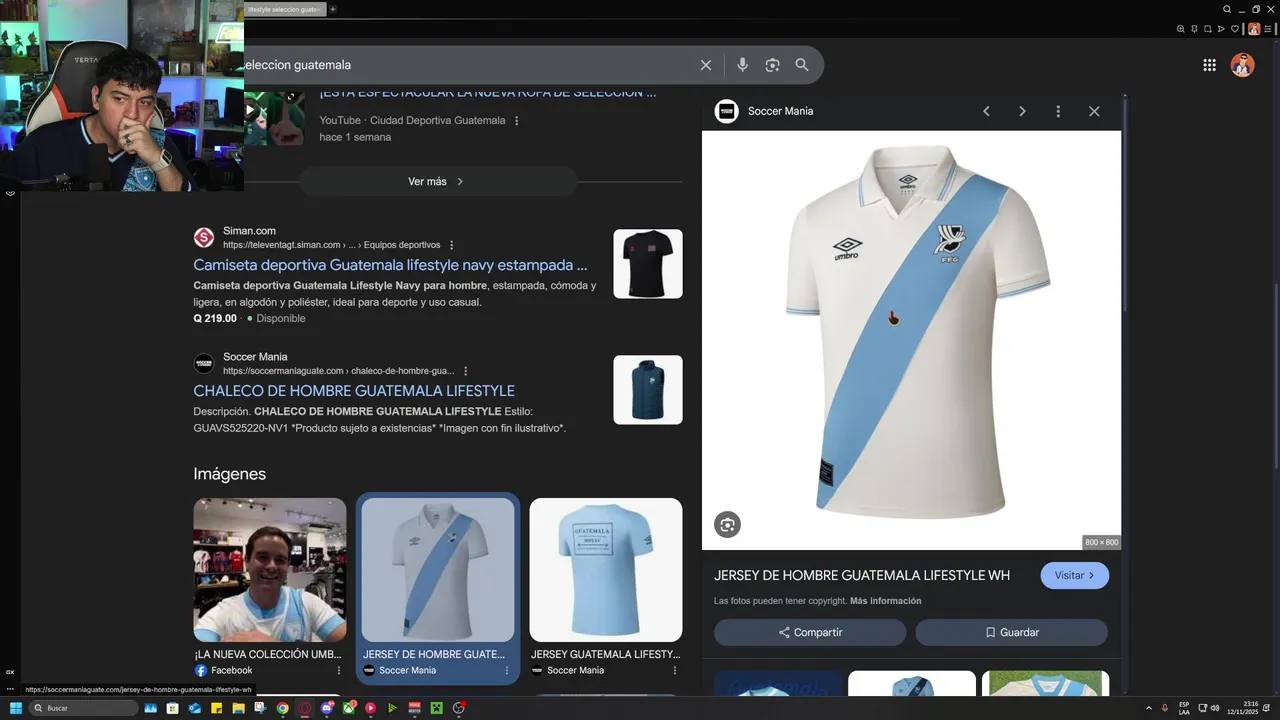The width and height of the screenshot is (1280, 720).
Task: Start voice search with the microphone icon
Action: (742, 65)
